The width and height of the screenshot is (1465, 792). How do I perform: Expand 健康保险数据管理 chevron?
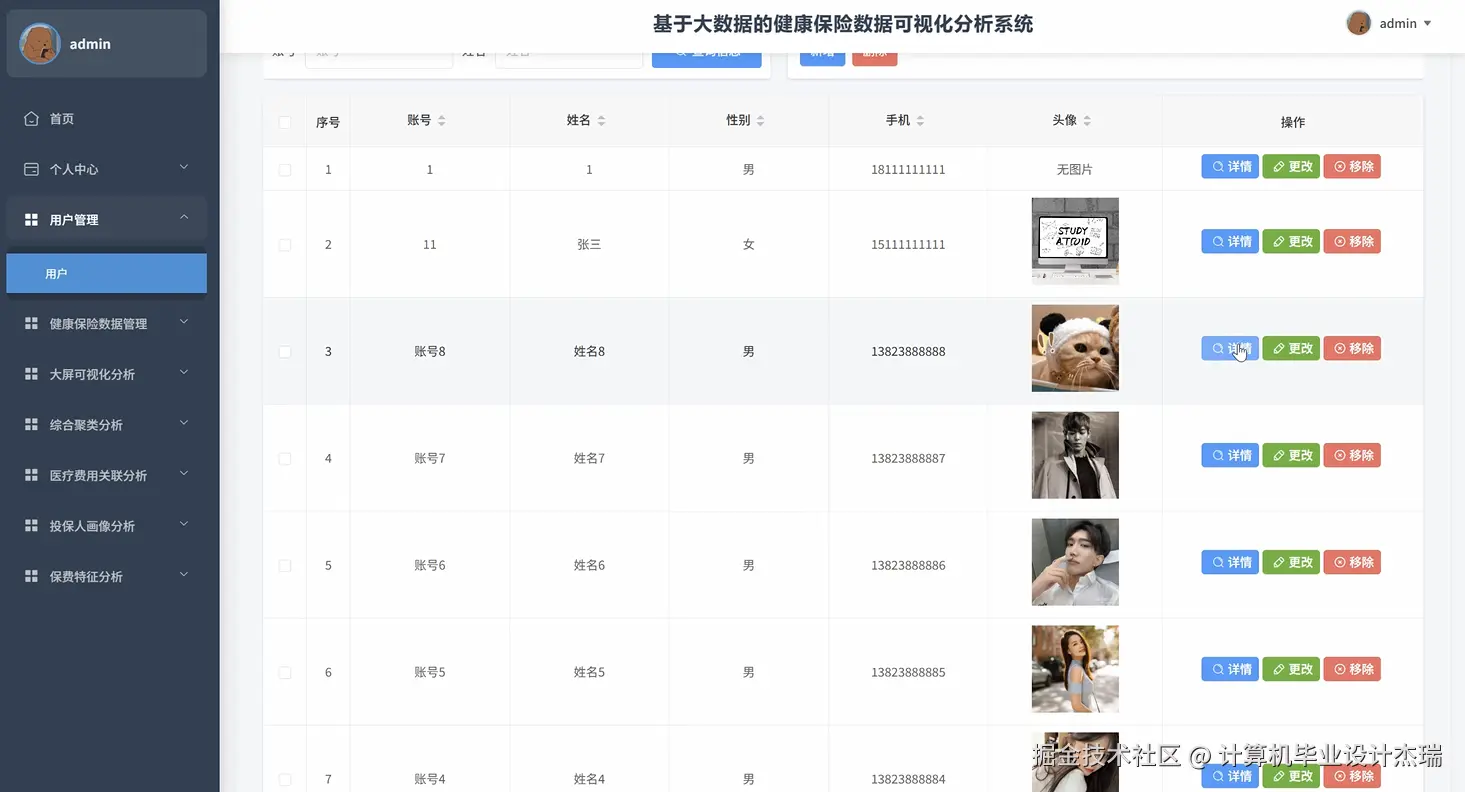click(184, 322)
